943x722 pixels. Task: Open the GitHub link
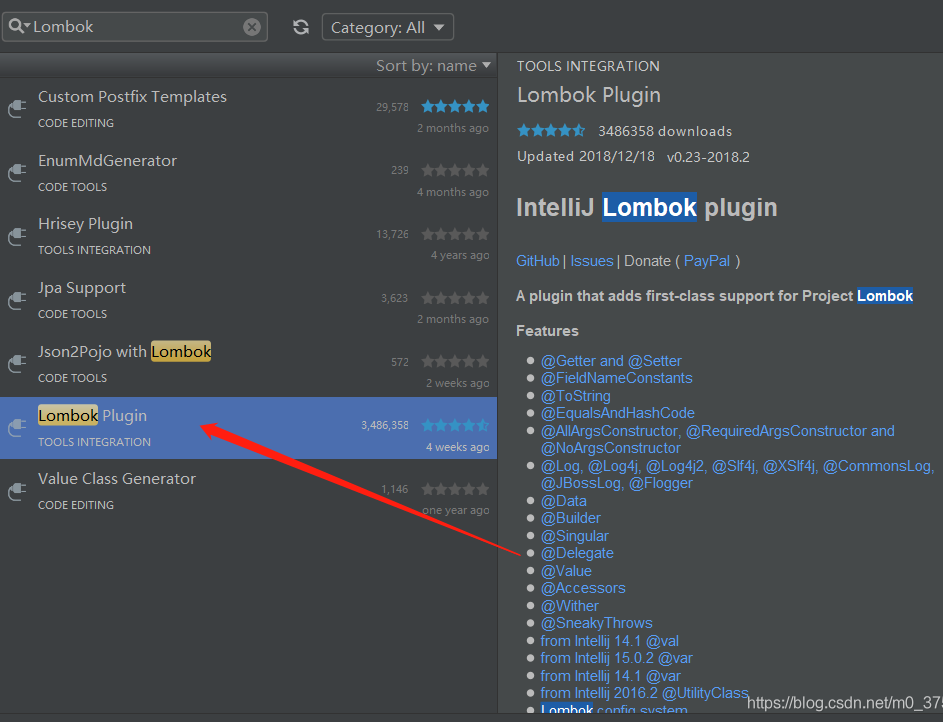pos(538,261)
